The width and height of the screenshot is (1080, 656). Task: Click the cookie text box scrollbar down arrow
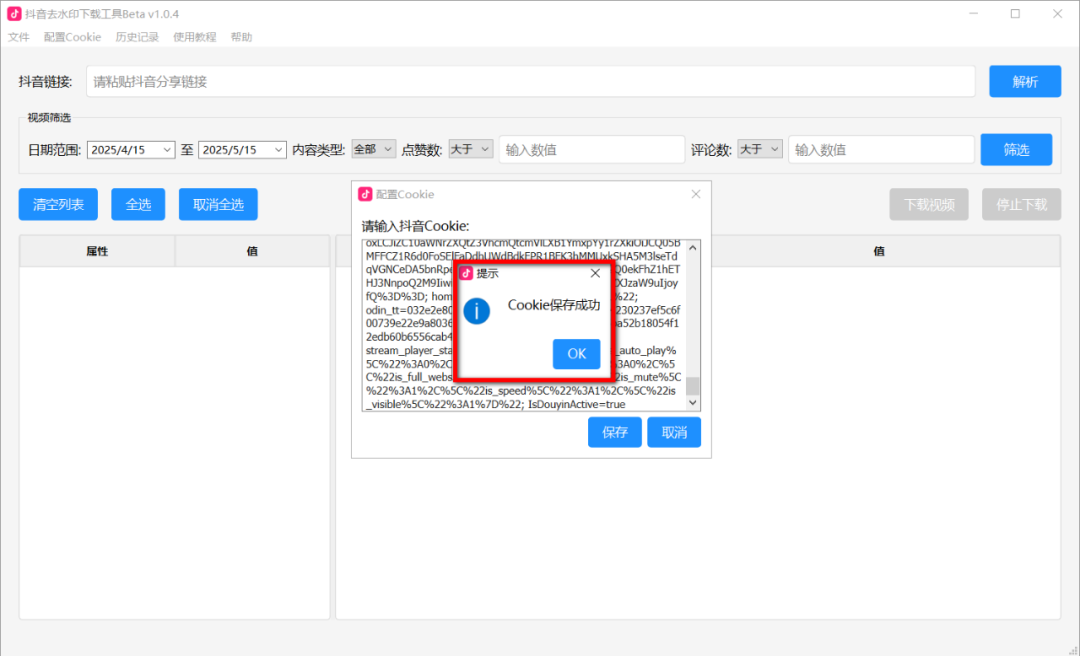(x=693, y=402)
